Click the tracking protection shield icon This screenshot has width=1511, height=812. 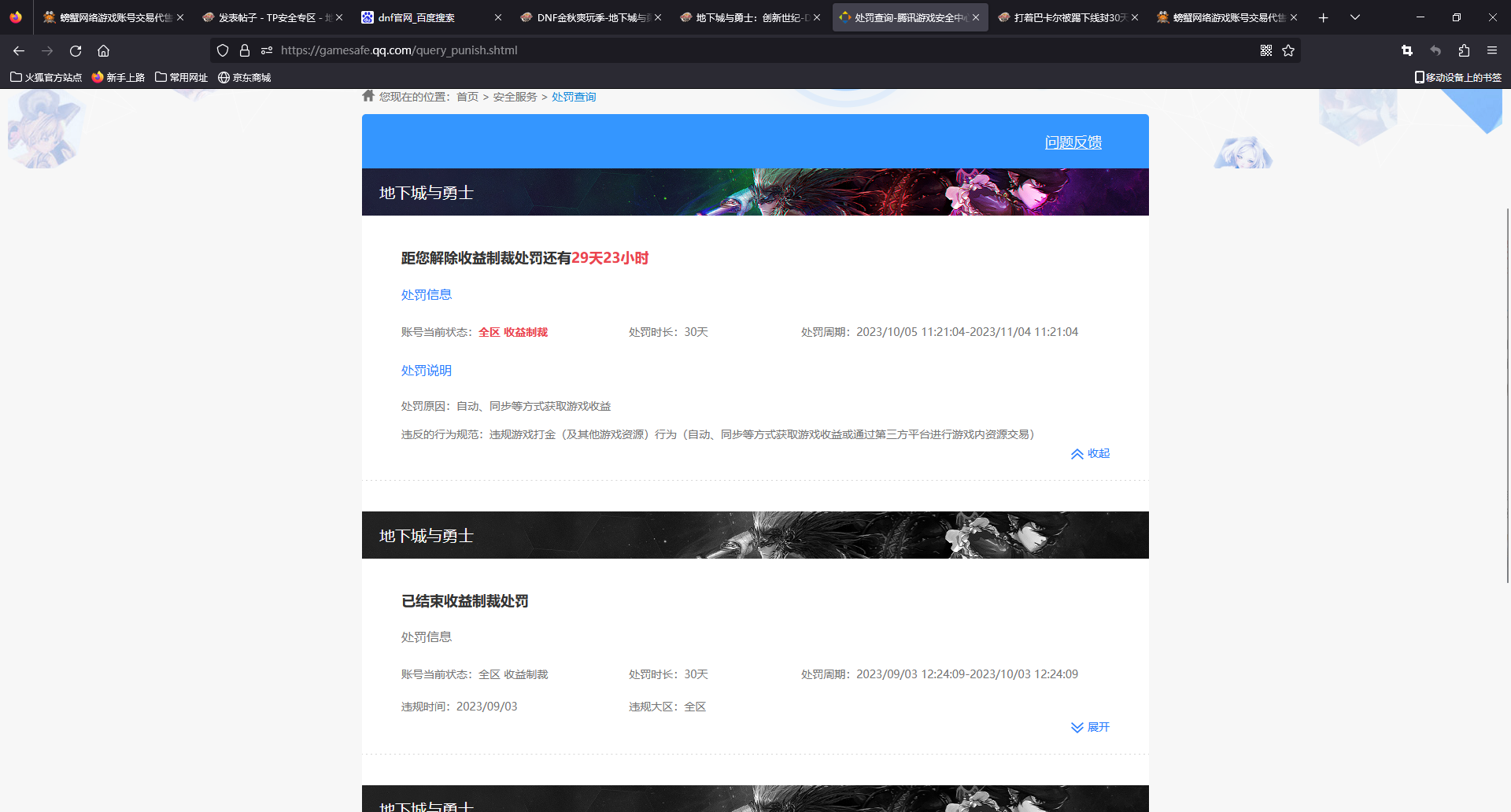[223, 50]
